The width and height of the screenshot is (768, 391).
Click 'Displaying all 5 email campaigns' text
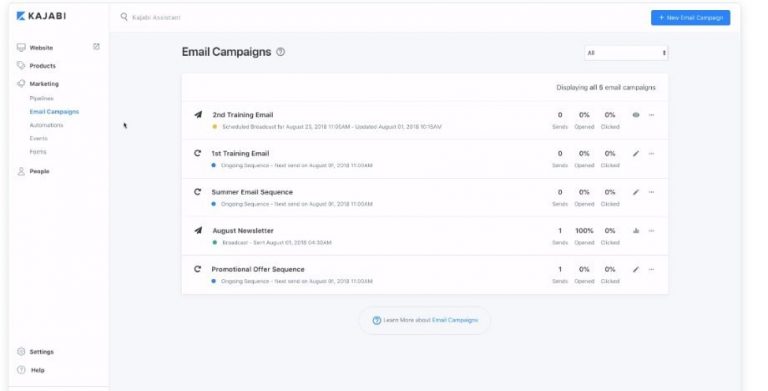(606, 88)
